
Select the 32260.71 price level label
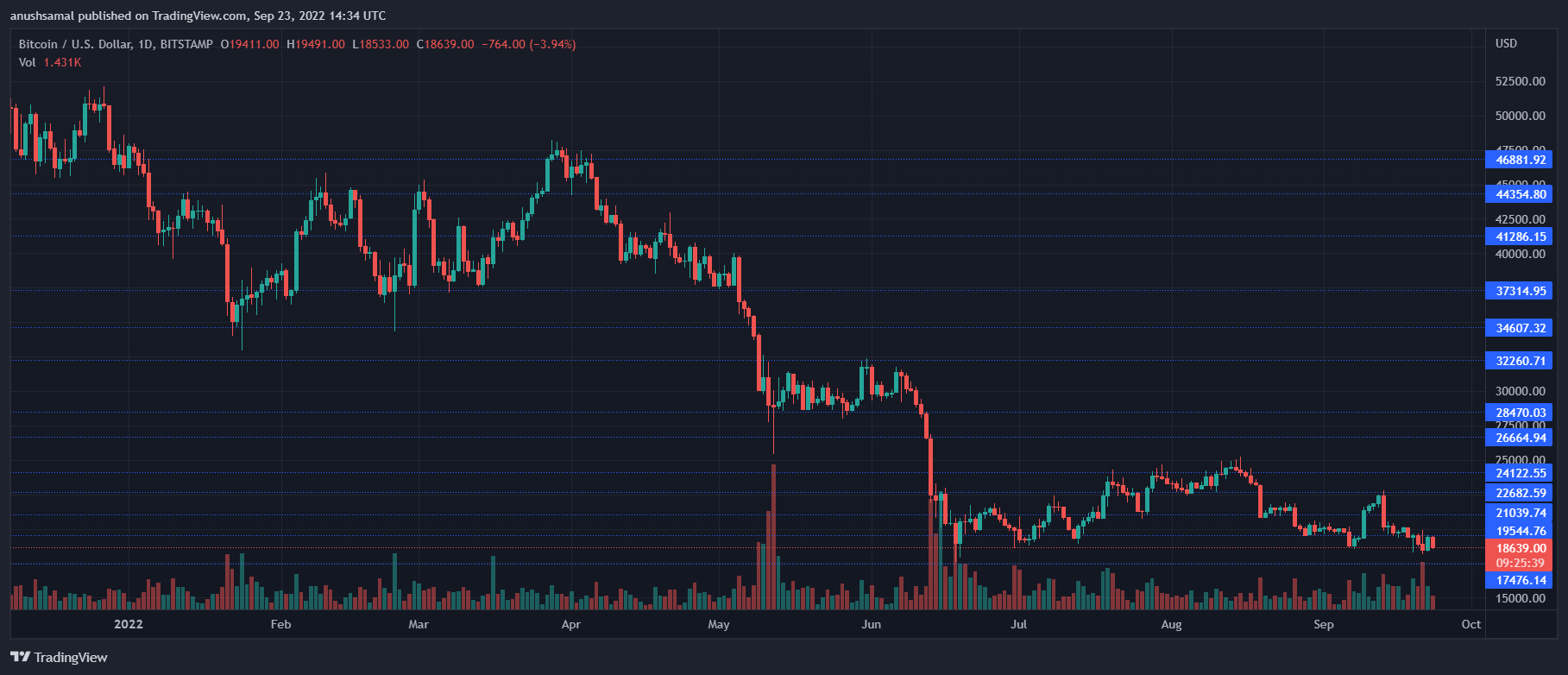[1521, 361]
